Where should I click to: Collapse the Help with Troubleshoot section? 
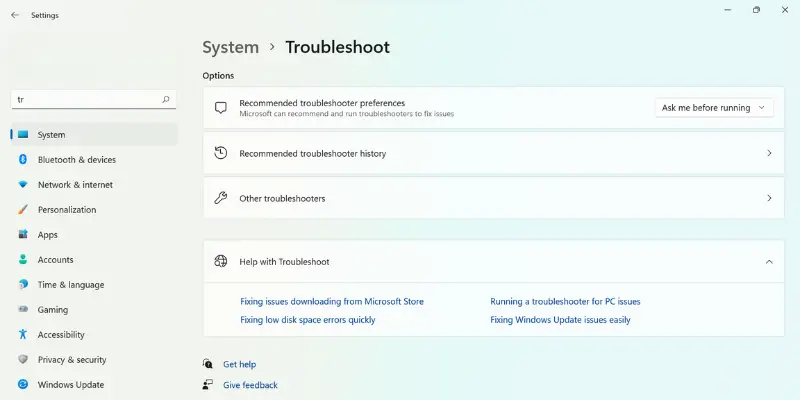769,262
